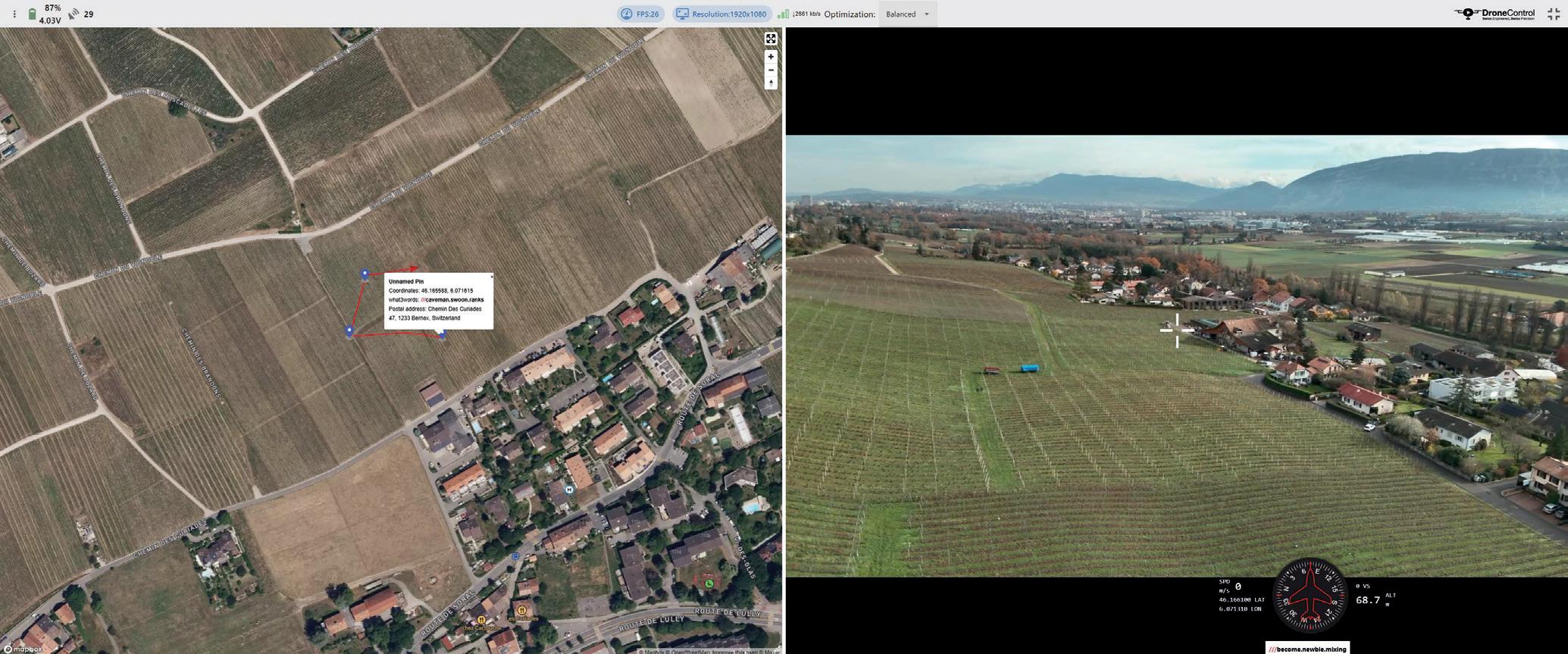Click the green network signal bars icon
Screen dimensions: 1568x654
pos(784,14)
